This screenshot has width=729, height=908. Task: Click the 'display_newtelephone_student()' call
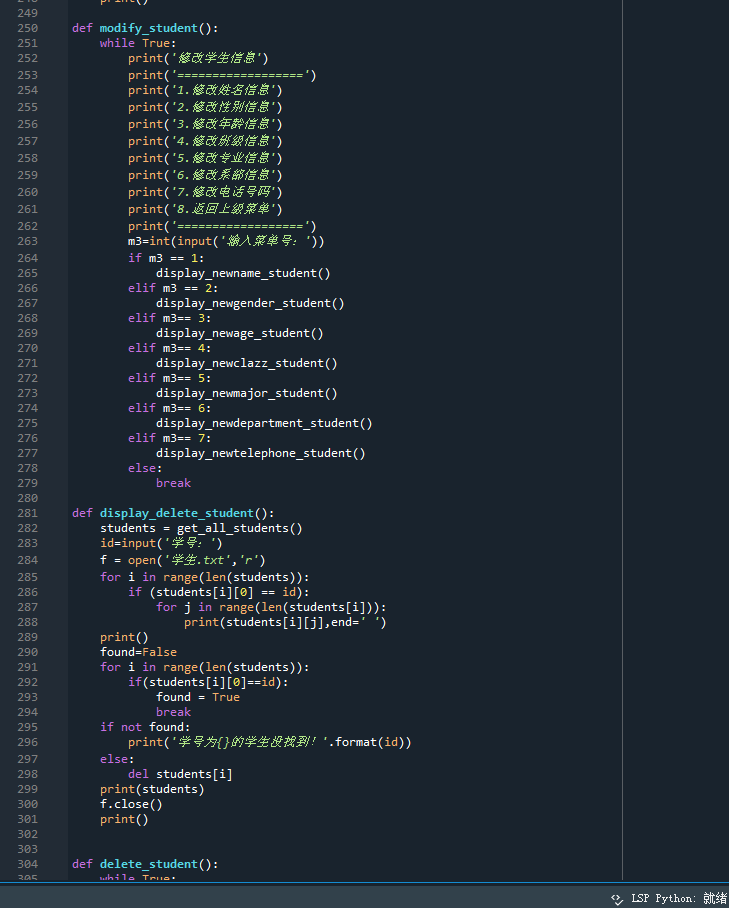pos(261,453)
